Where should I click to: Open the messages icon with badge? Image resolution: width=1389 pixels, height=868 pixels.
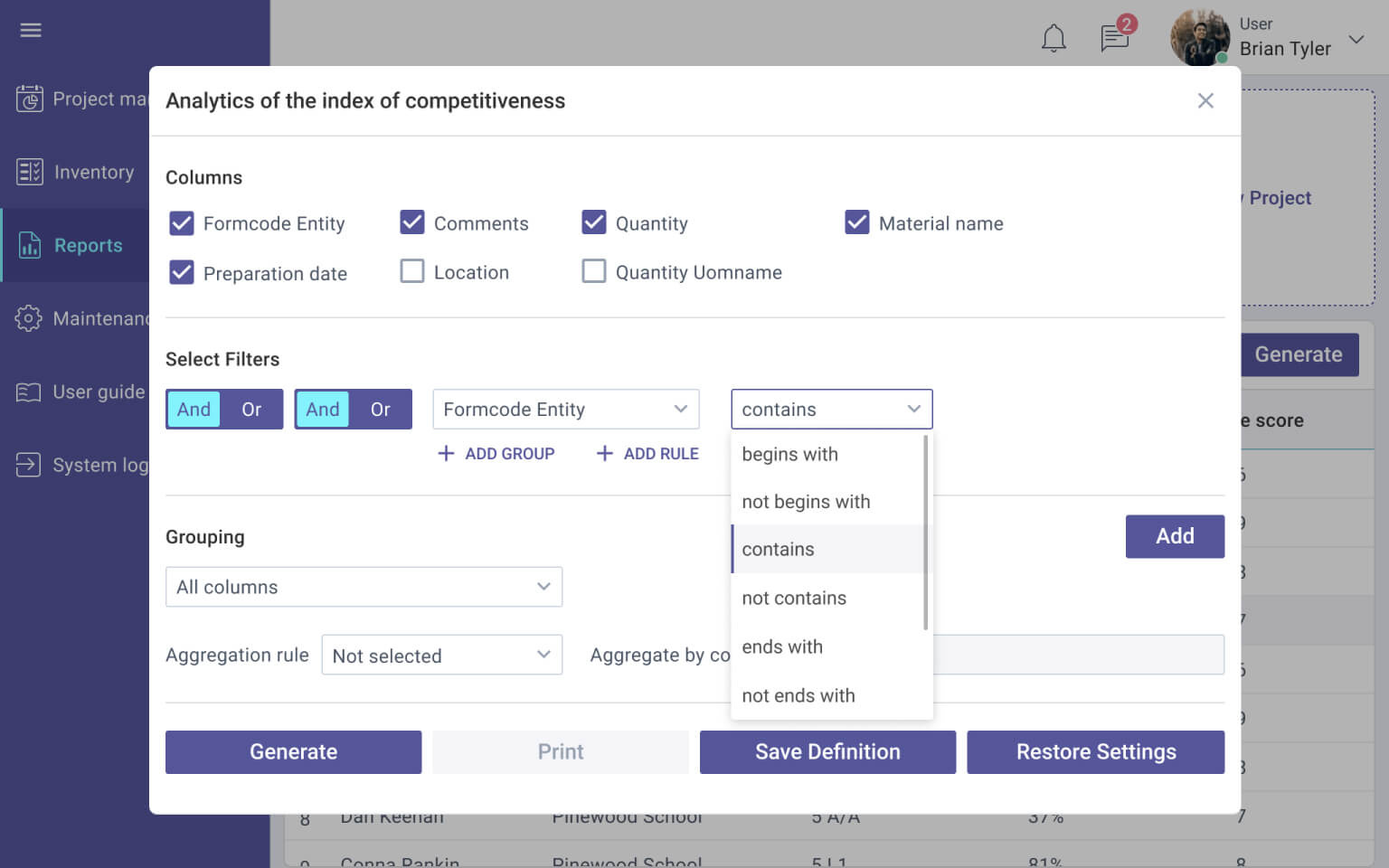(x=1116, y=36)
